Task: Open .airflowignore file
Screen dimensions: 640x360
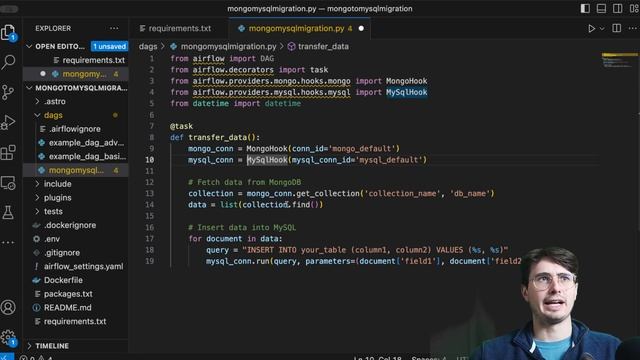Action: click(76, 129)
